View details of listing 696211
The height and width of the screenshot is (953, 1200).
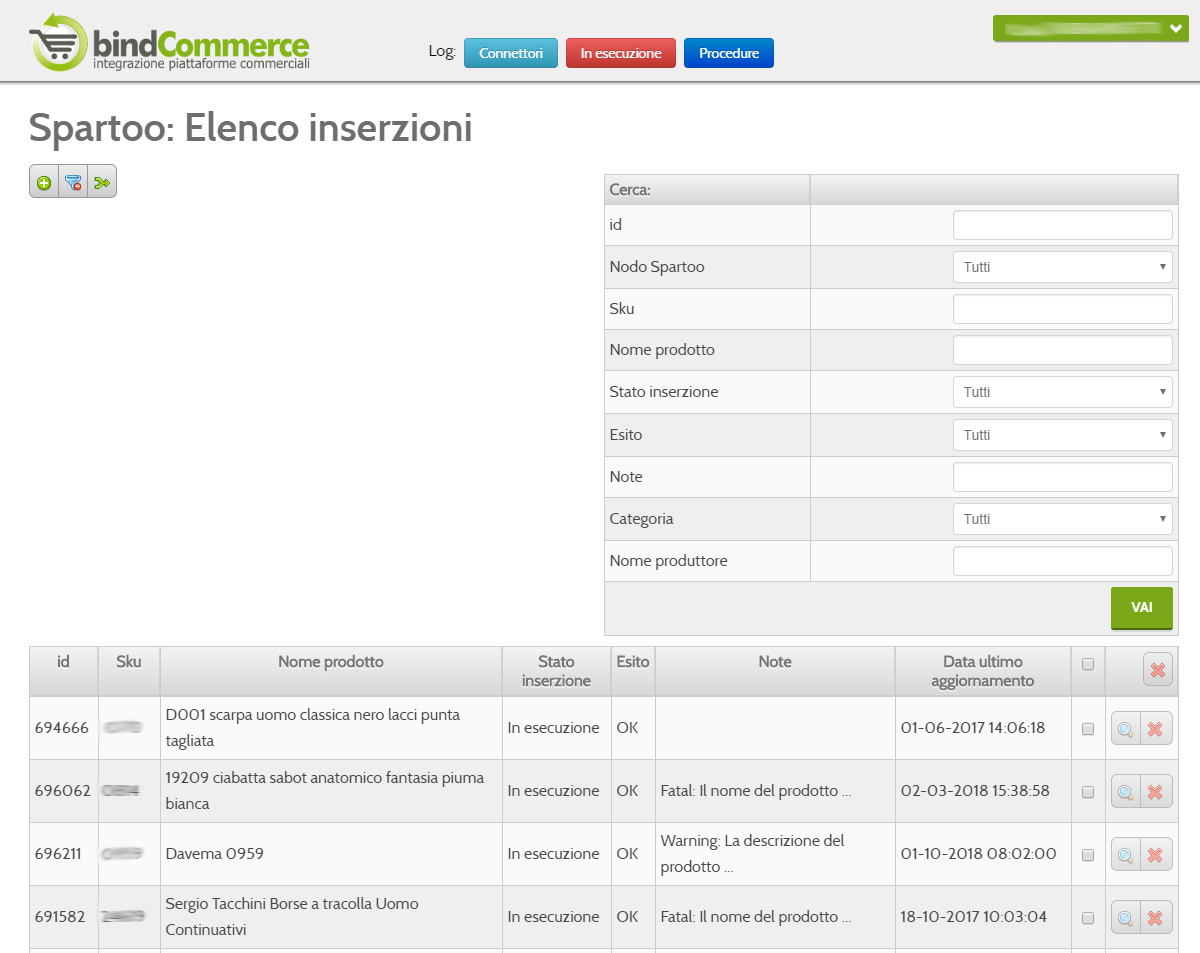point(1126,855)
